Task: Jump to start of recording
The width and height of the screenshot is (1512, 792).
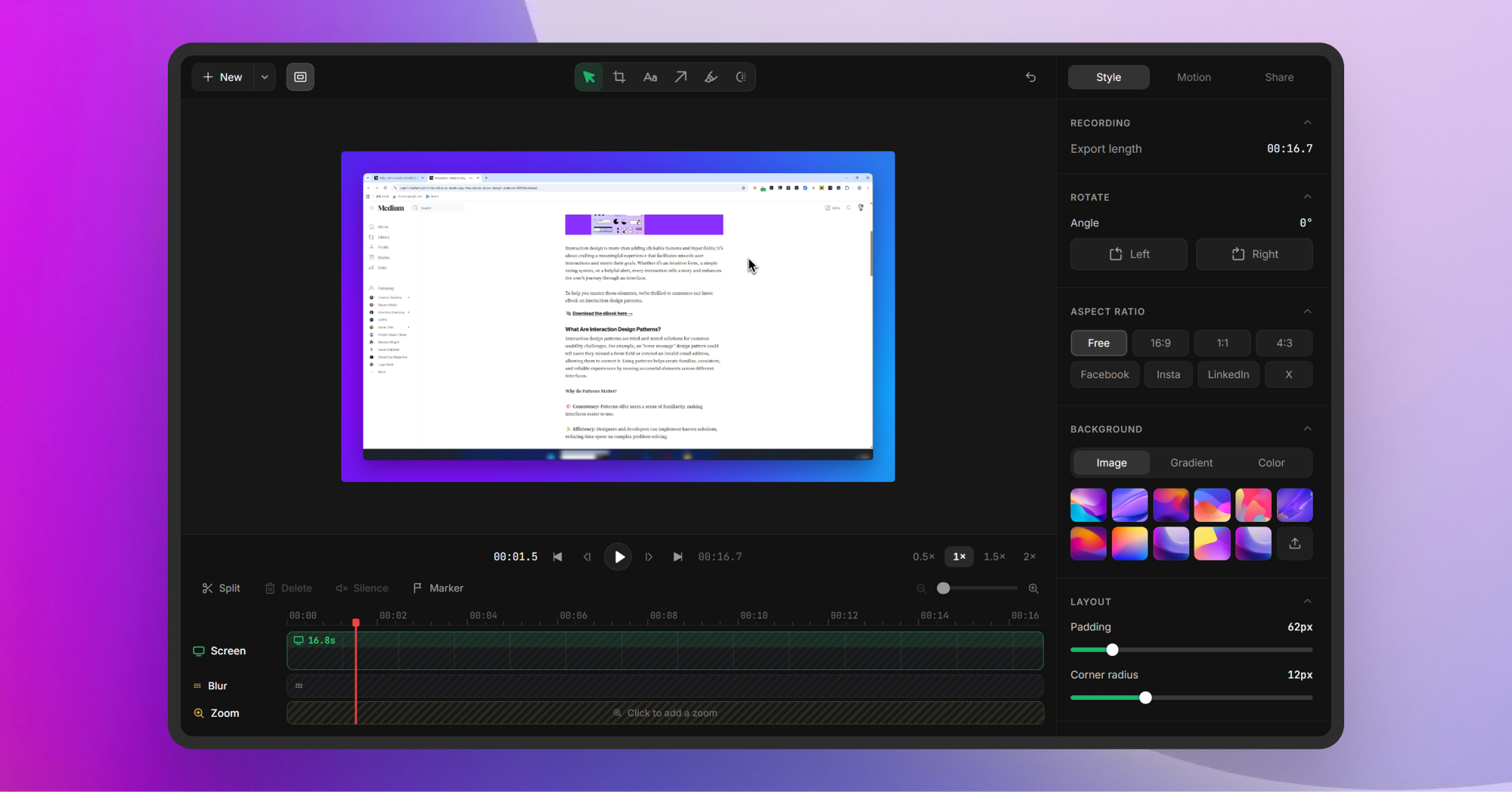Action: click(558, 557)
